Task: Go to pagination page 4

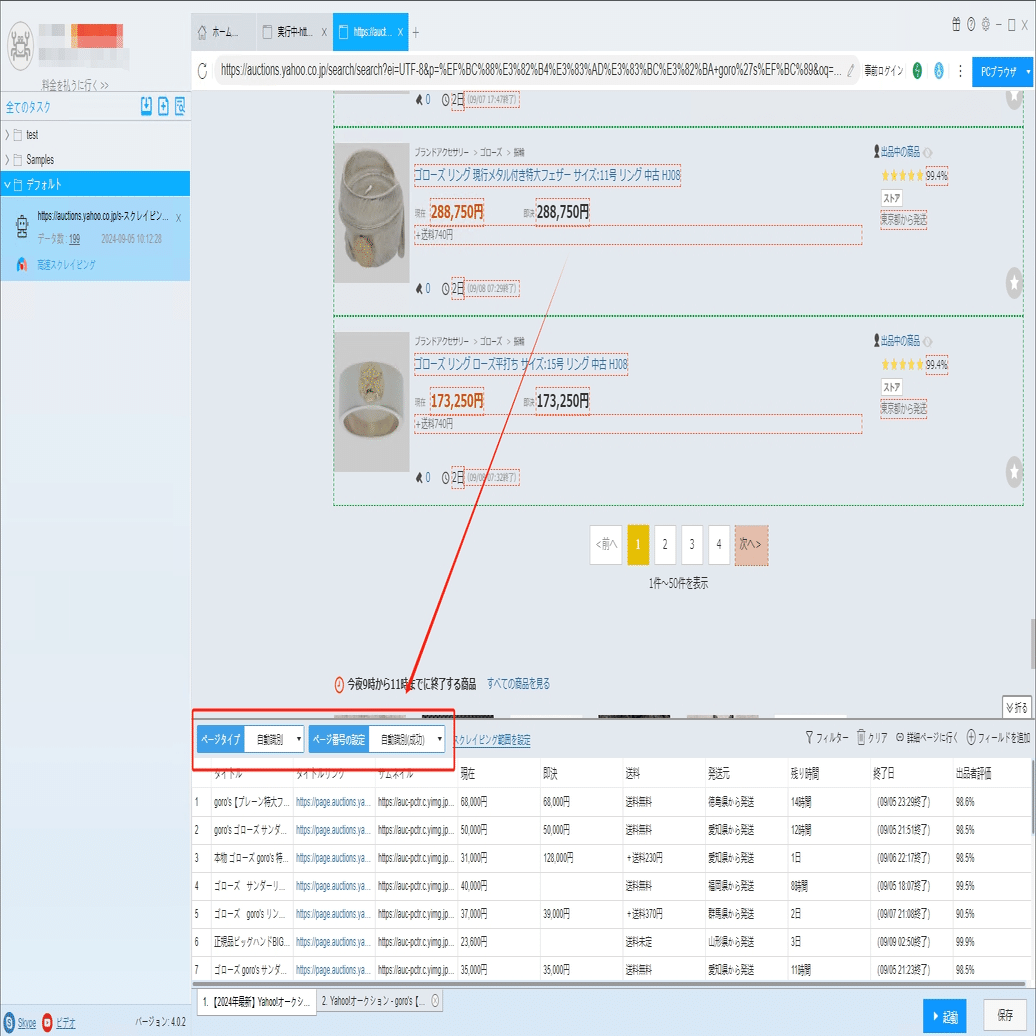Action: pos(719,544)
